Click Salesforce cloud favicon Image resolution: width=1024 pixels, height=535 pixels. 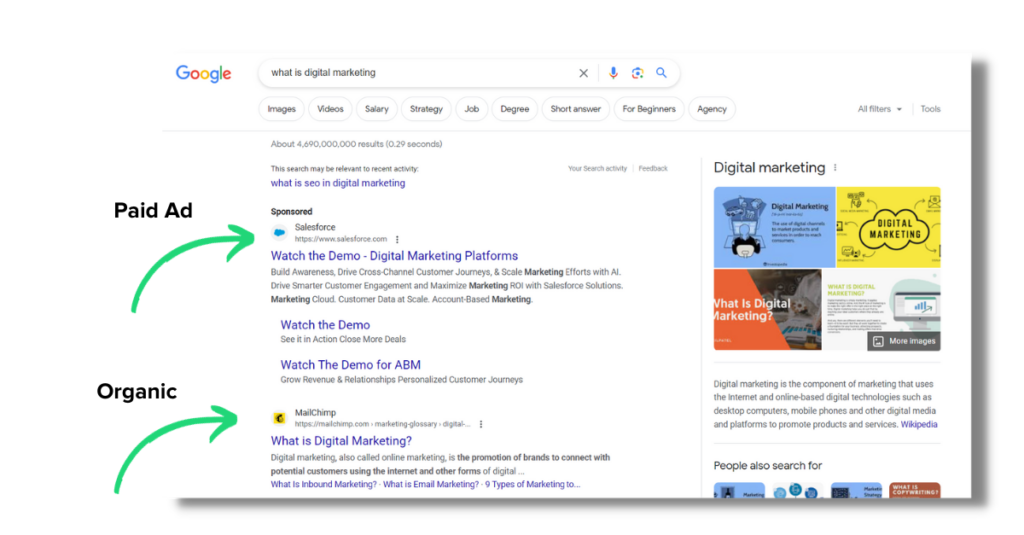(x=279, y=233)
